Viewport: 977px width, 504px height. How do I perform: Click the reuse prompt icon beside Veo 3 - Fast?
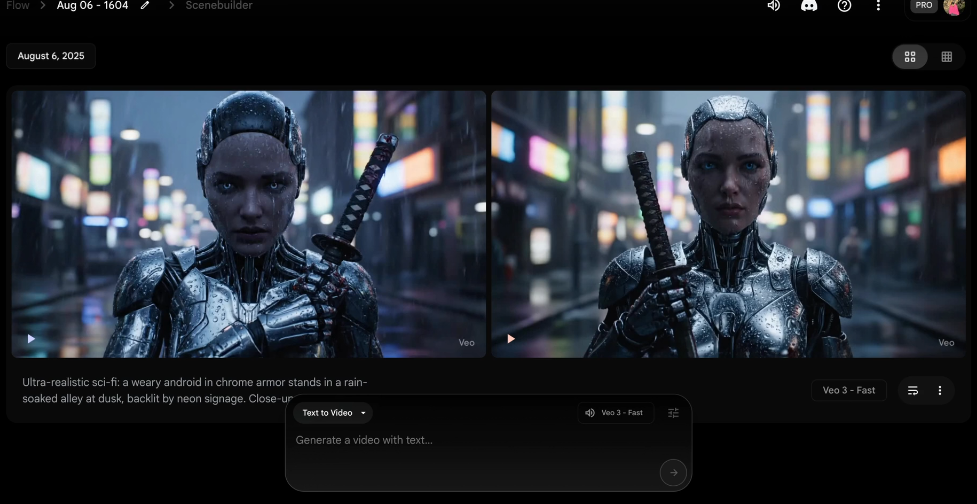tap(913, 390)
